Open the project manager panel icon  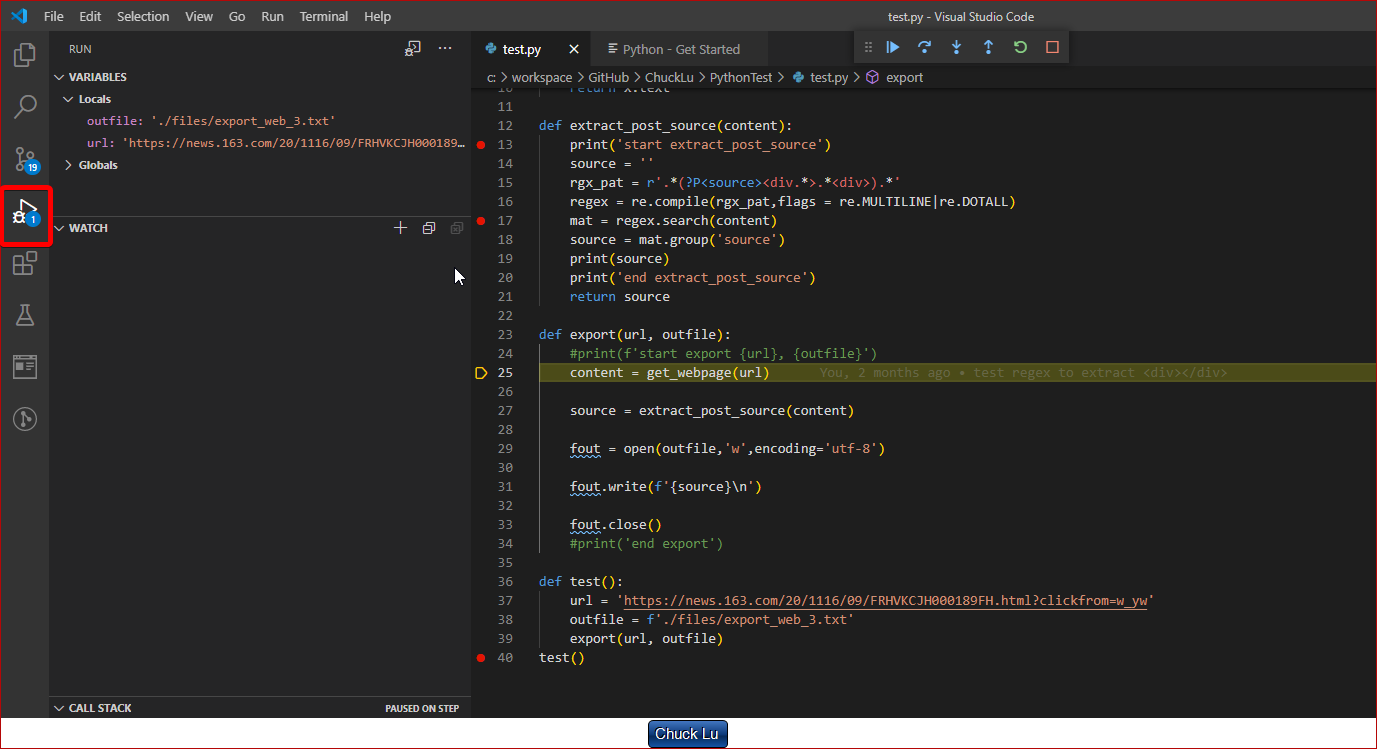click(25, 367)
